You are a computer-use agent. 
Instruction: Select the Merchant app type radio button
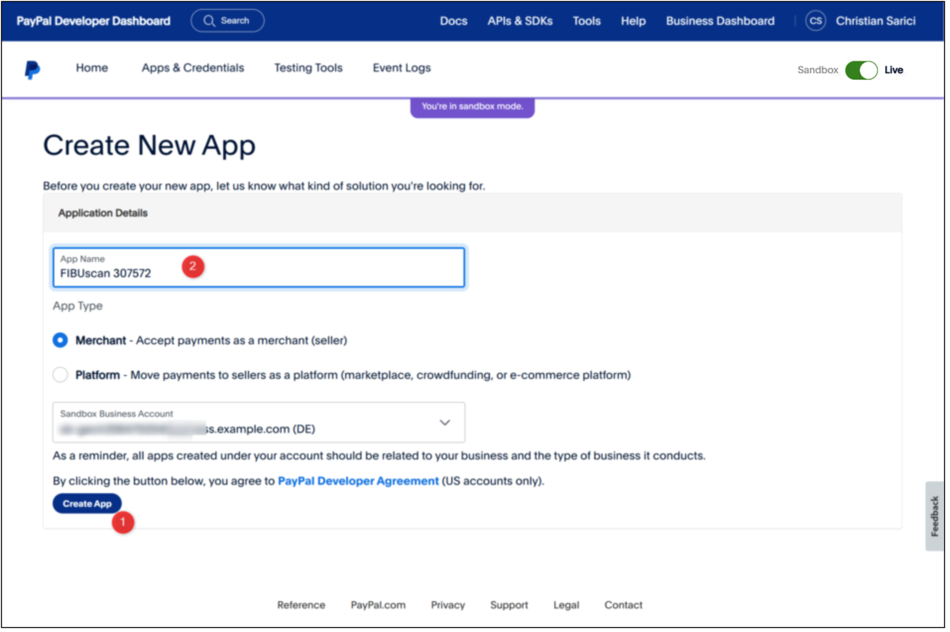[61, 342]
